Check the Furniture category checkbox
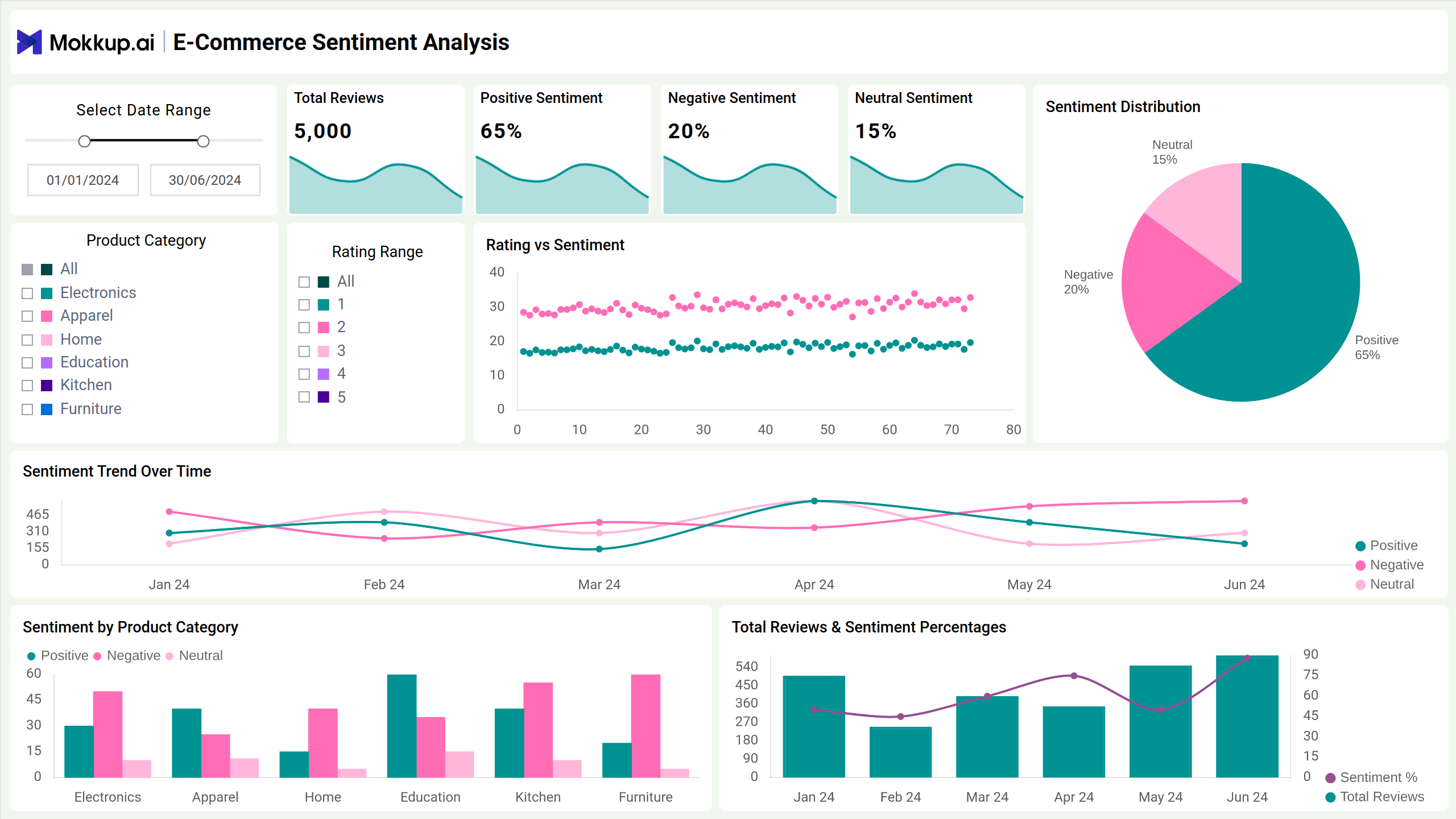Screen dimensions: 1456x819 coord(27,409)
